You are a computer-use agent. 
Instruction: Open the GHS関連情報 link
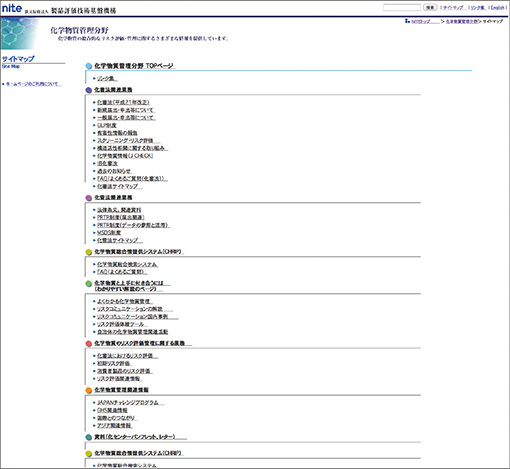click(112, 410)
